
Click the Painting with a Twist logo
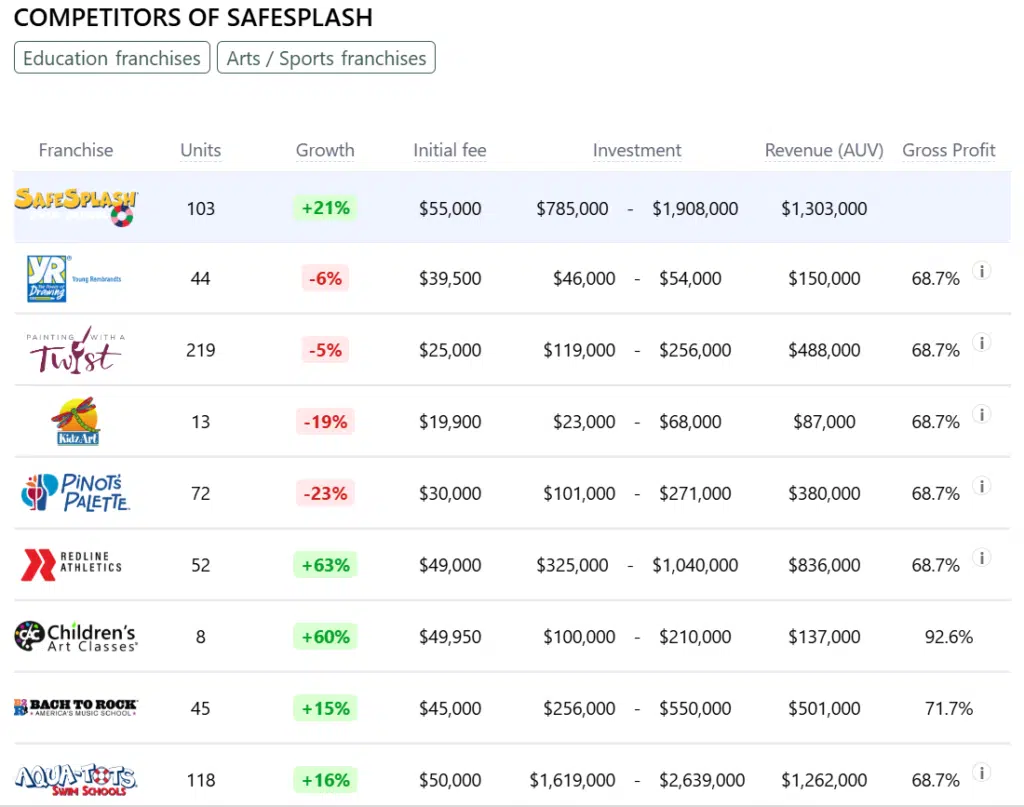[74, 350]
